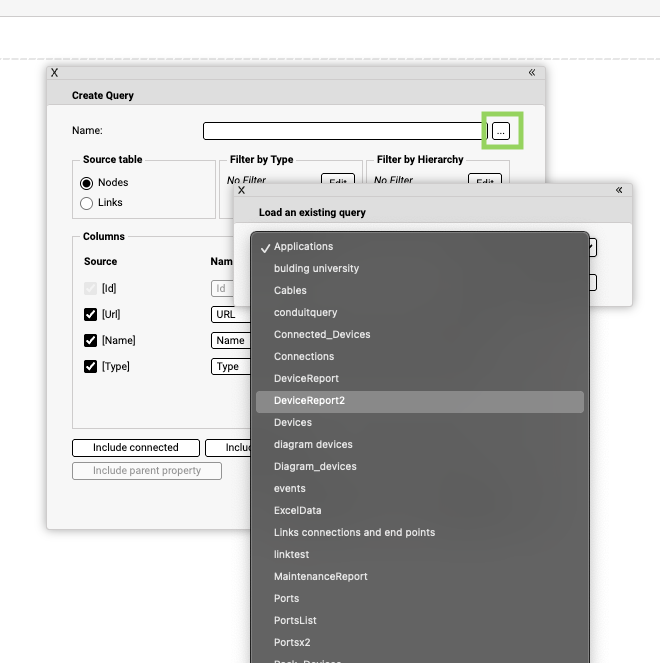Click the ellipsis browse button beside Name field

[502, 131]
